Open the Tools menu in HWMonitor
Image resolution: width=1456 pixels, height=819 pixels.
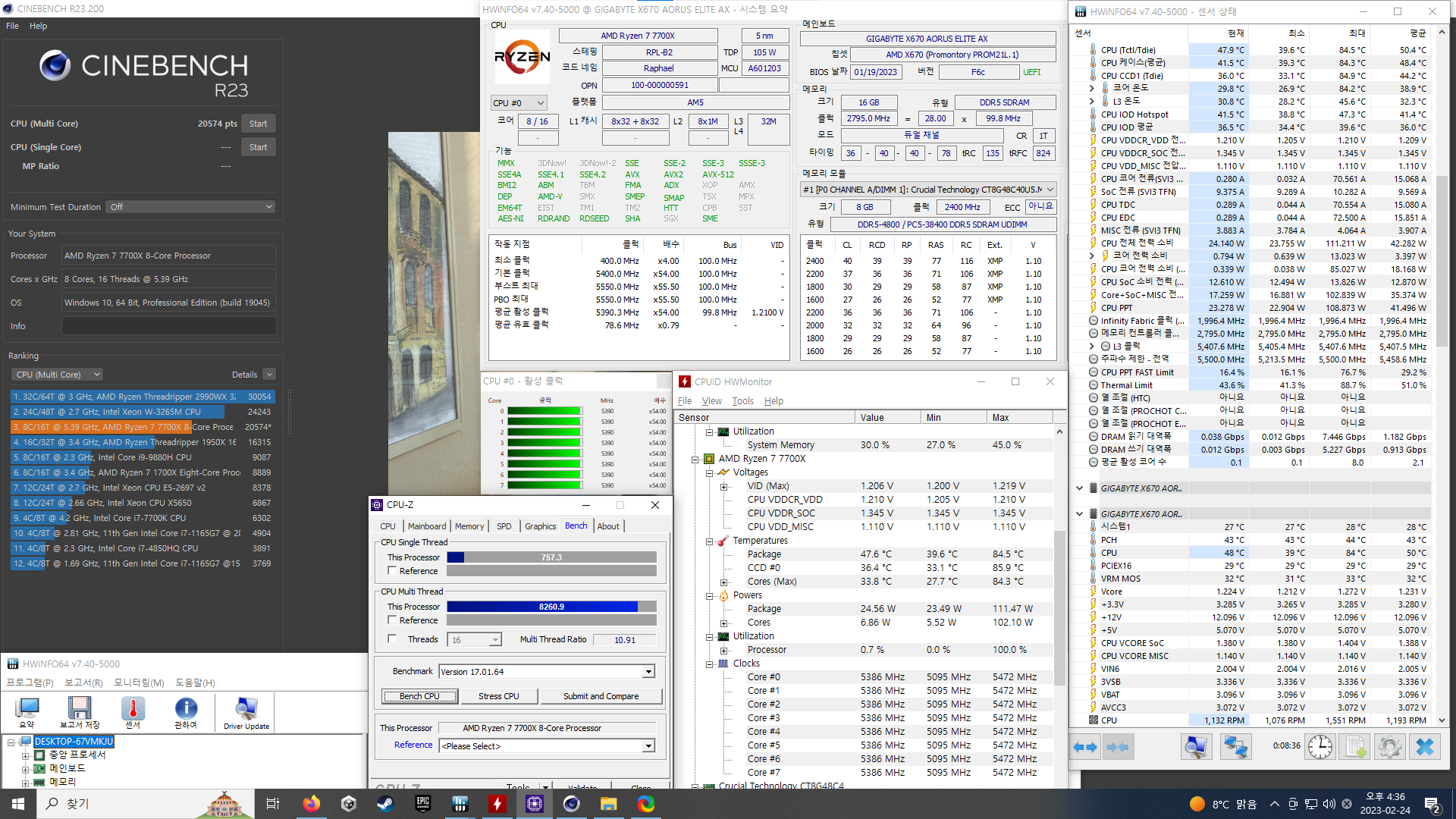(742, 401)
